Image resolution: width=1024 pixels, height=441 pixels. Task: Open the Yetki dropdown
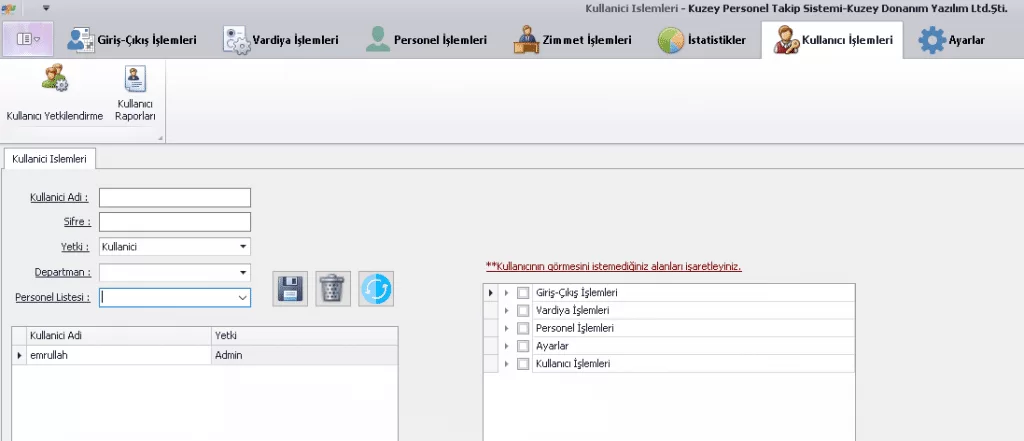click(x=243, y=246)
